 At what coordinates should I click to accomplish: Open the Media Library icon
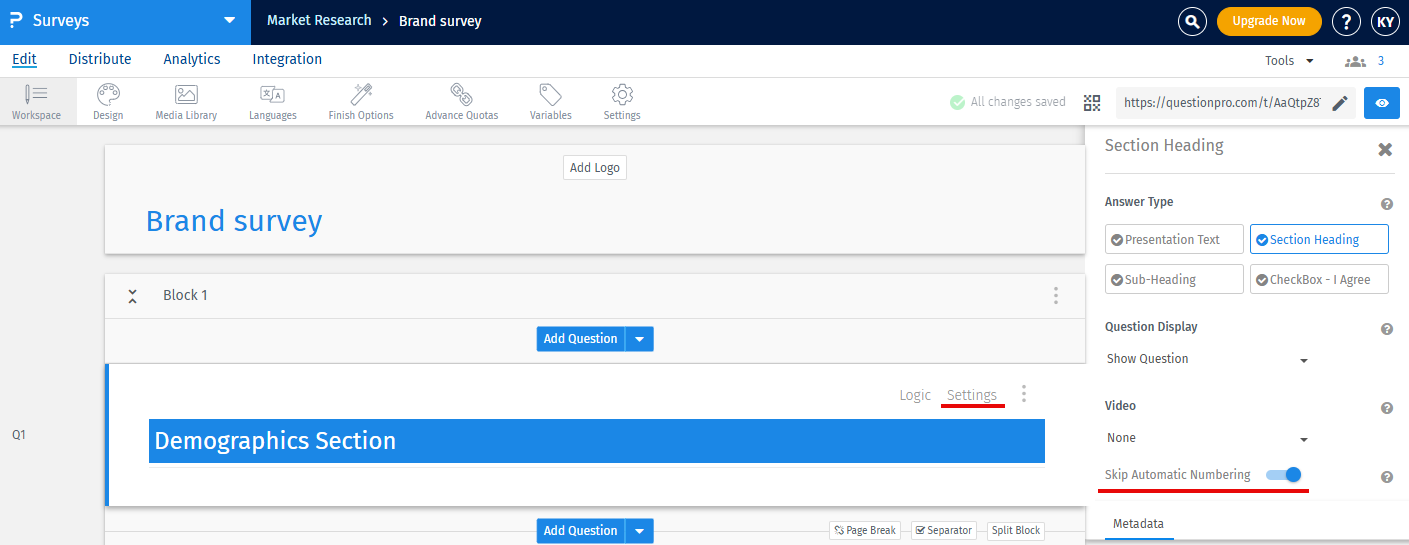coord(186,102)
